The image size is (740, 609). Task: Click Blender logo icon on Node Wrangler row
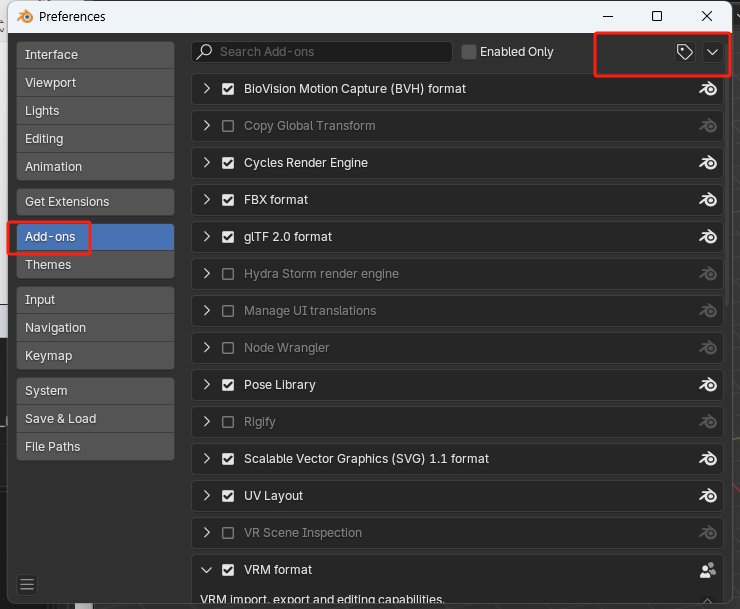[707, 348]
